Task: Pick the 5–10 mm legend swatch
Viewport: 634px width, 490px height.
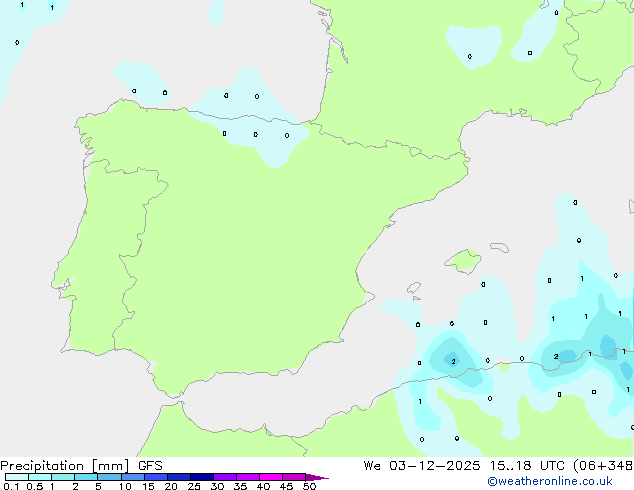Action: (109, 477)
